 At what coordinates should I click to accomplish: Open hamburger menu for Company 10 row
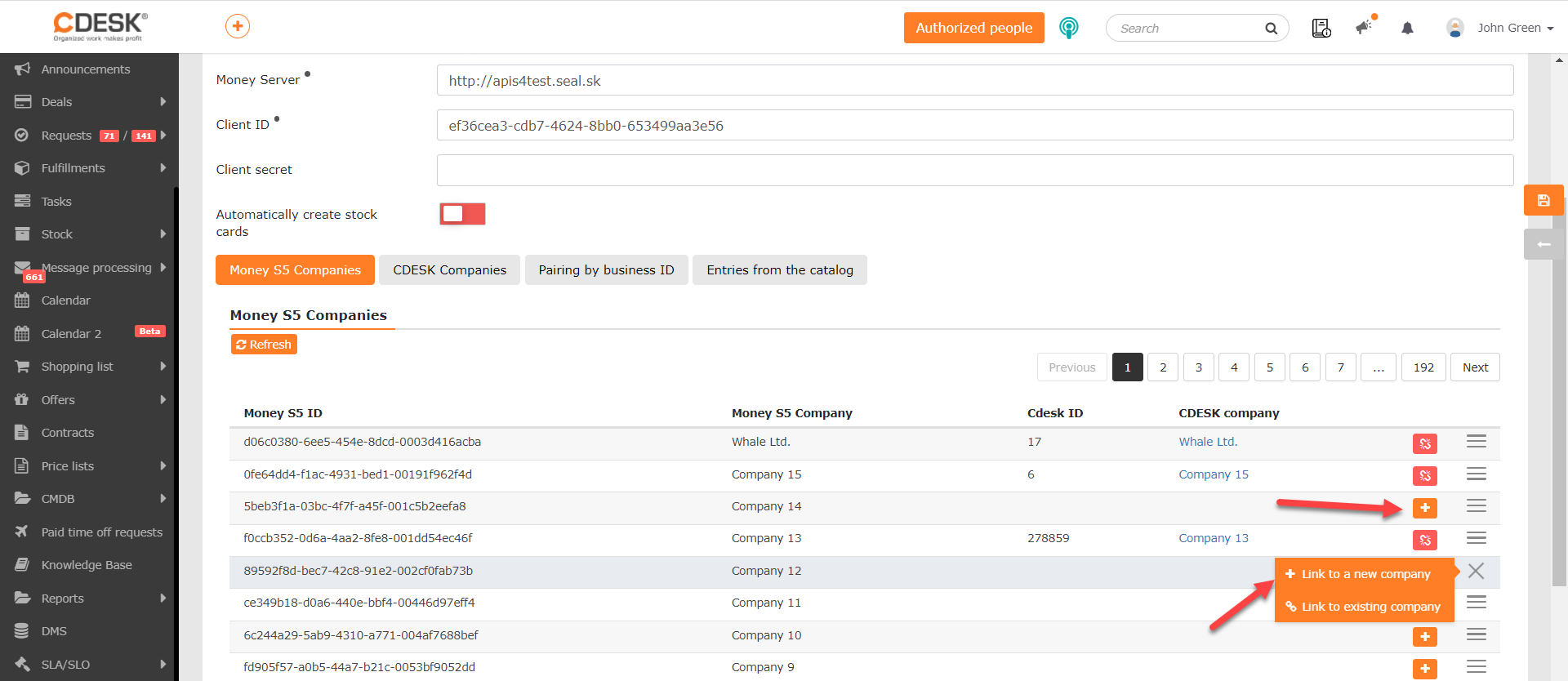point(1476,634)
